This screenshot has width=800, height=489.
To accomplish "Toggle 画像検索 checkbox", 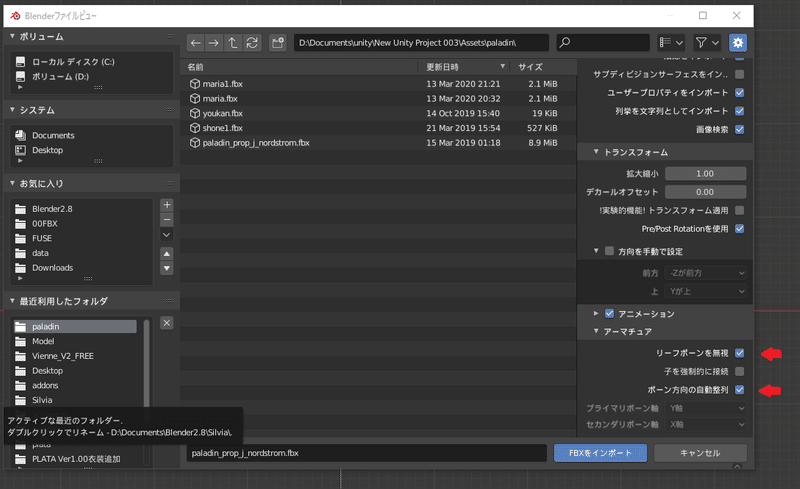I will coord(739,130).
